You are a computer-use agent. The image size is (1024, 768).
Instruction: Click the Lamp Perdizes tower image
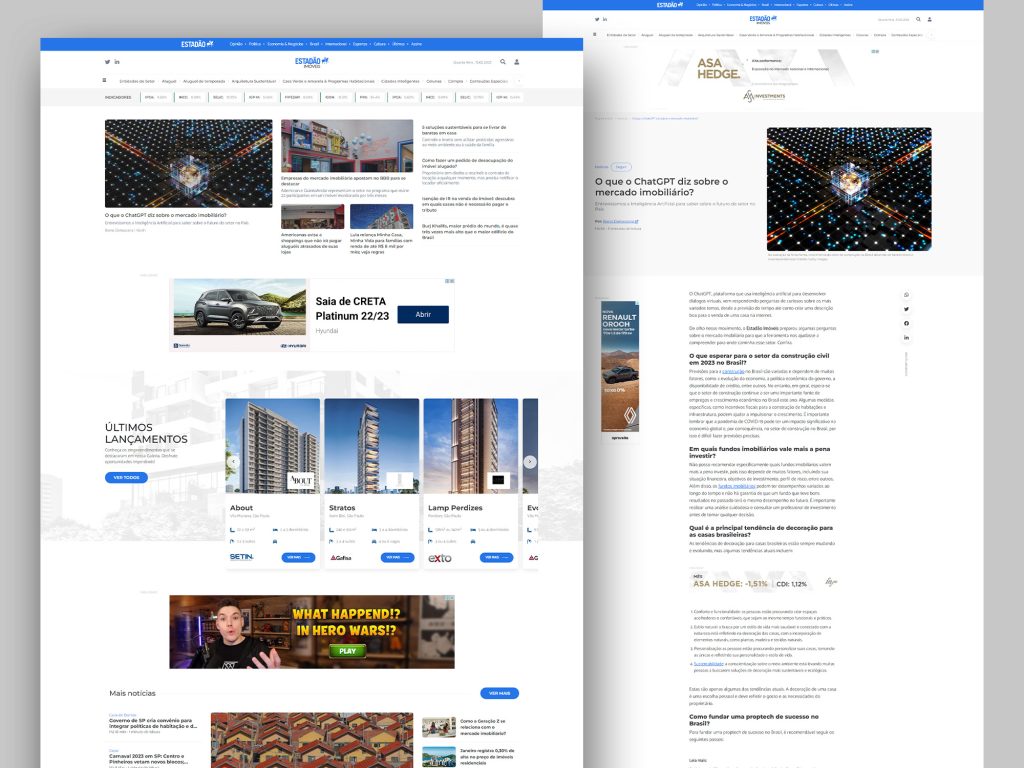tap(471, 446)
